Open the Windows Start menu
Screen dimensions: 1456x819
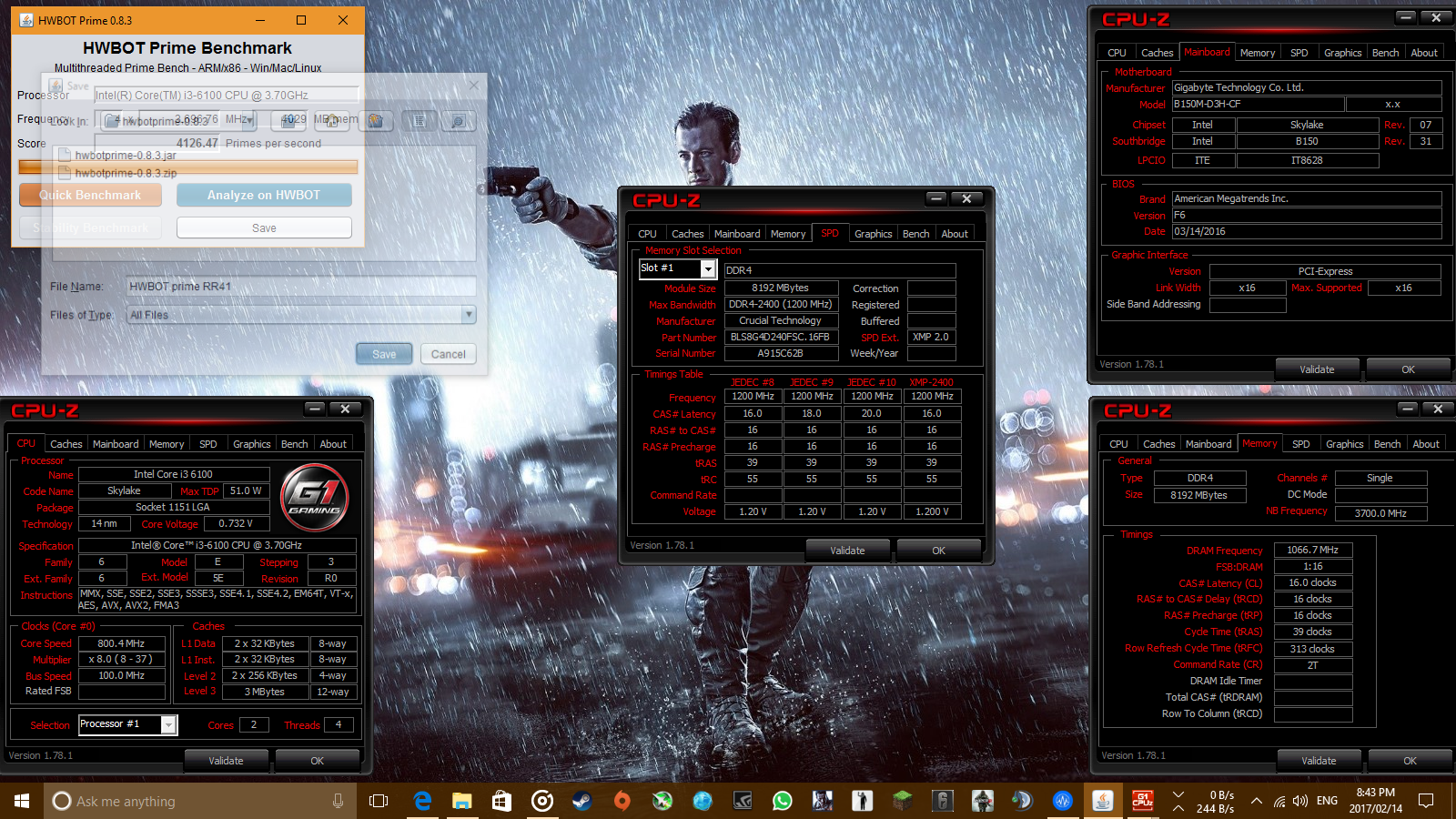[22, 801]
